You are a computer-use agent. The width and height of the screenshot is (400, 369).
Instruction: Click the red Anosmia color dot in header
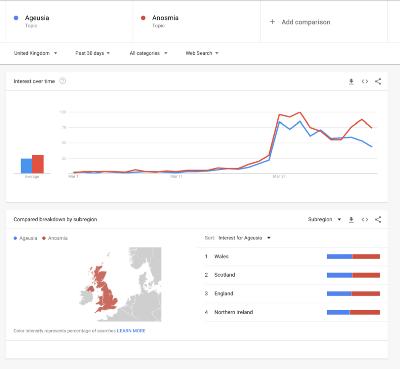[143, 18]
